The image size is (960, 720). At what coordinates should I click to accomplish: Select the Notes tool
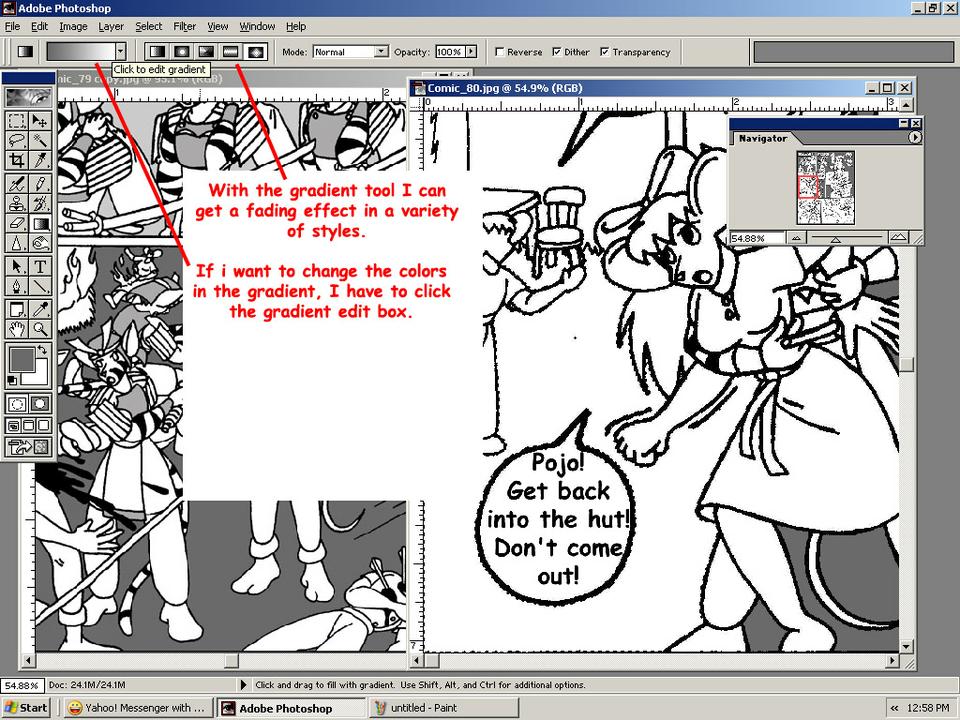click(x=17, y=309)
